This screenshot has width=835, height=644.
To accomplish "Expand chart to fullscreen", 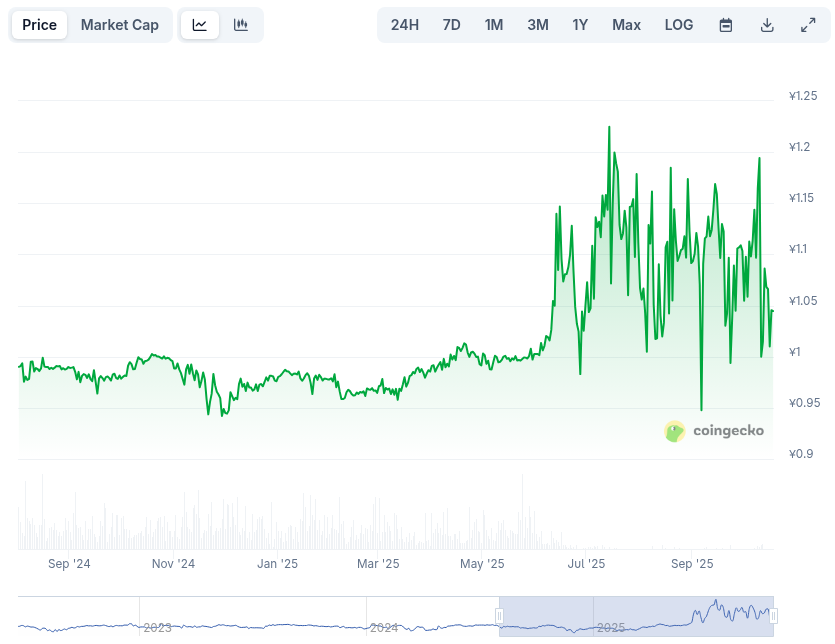I will point(808,25).
